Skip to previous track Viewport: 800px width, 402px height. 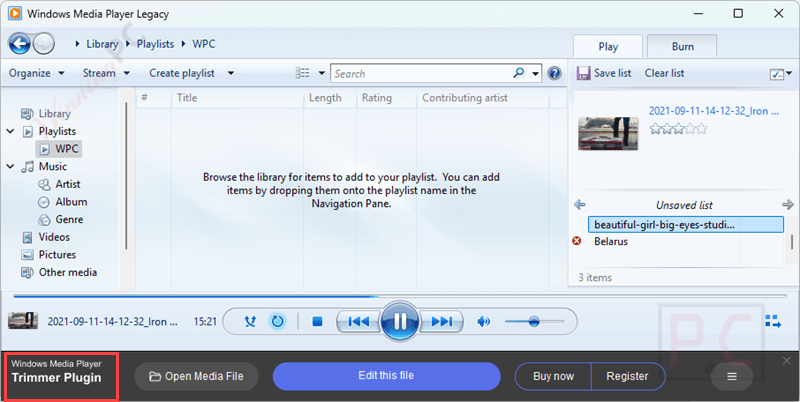click(x=359, y=321)
